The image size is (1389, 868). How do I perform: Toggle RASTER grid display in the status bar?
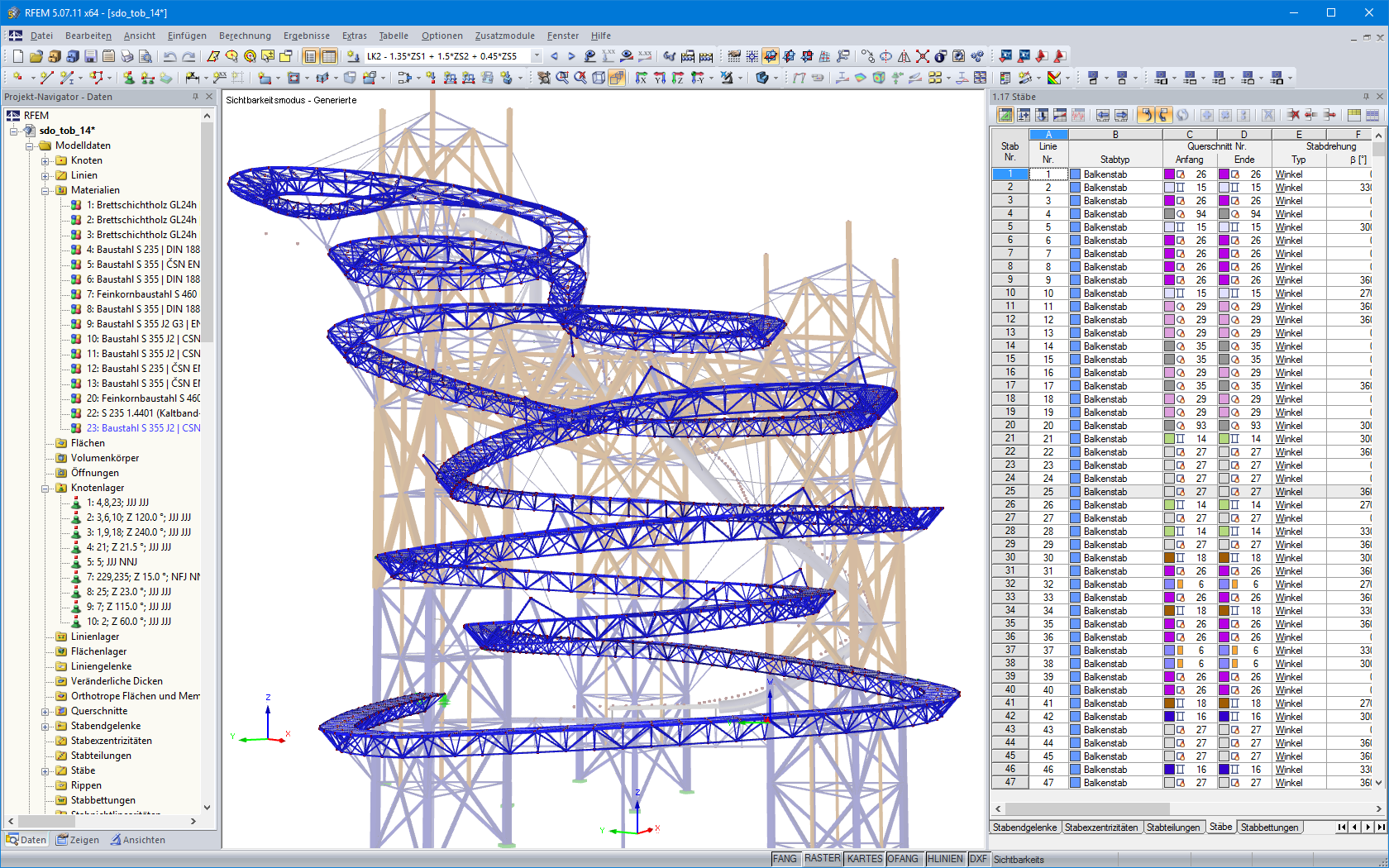[x=823, y=858]
